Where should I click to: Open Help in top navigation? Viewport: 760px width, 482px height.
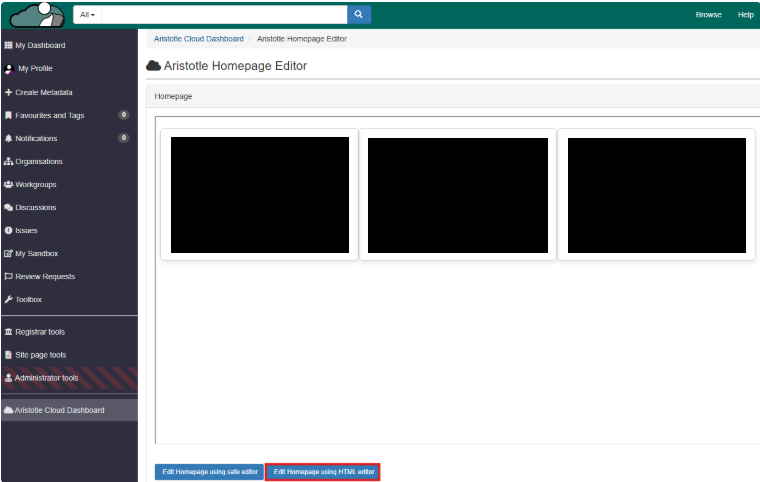tap(745, 15)
